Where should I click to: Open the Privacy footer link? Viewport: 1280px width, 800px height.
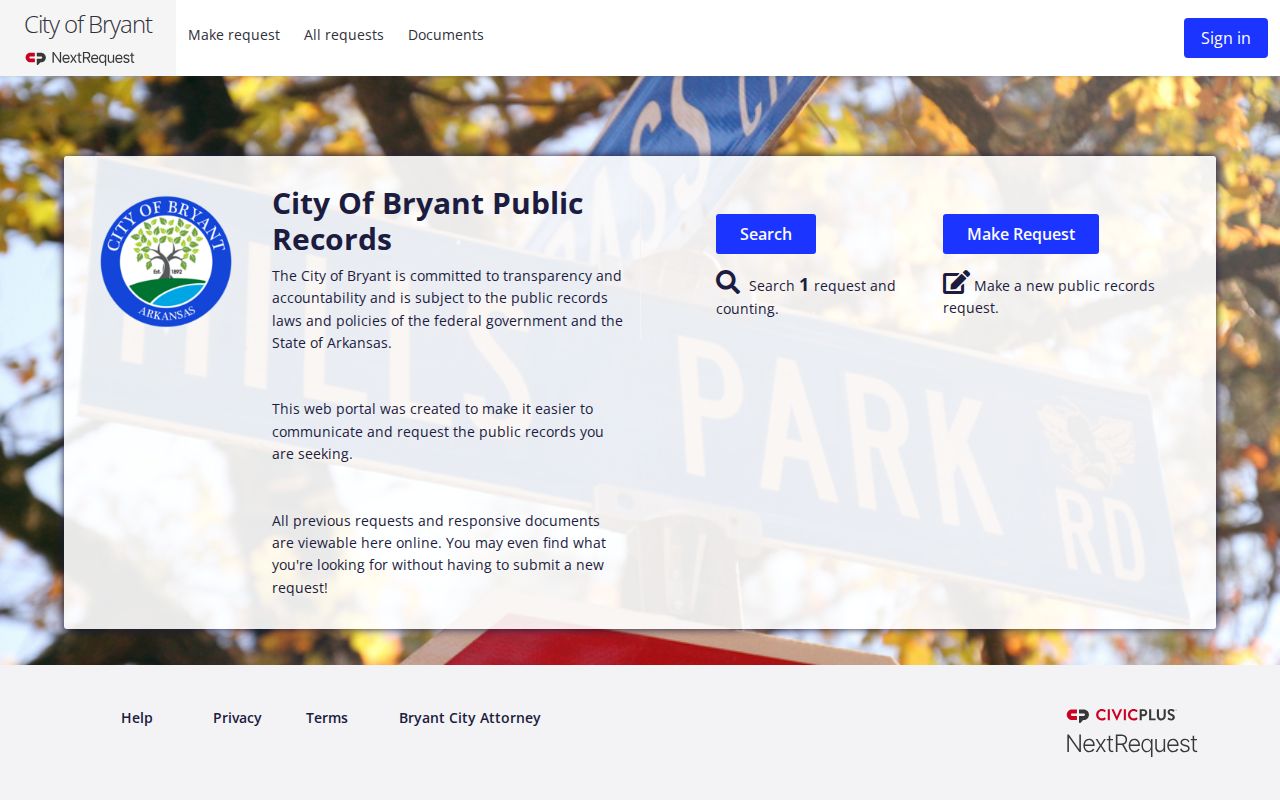(237, 718)
